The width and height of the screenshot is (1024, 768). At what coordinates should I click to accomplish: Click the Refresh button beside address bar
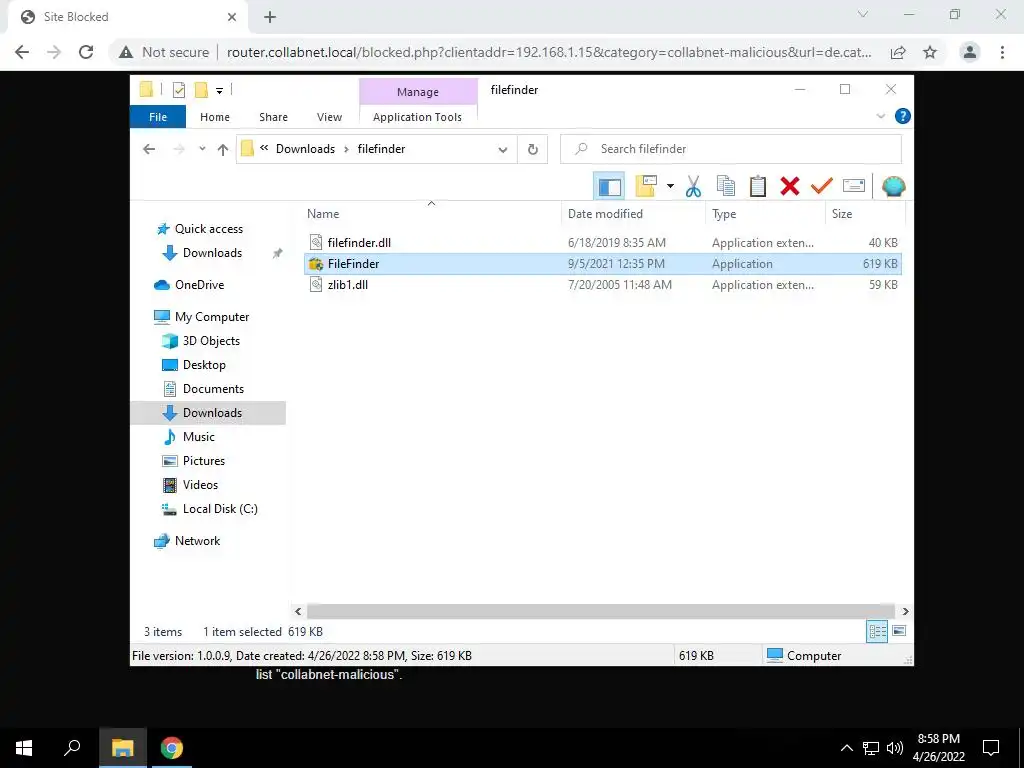[x=533, y=149]
